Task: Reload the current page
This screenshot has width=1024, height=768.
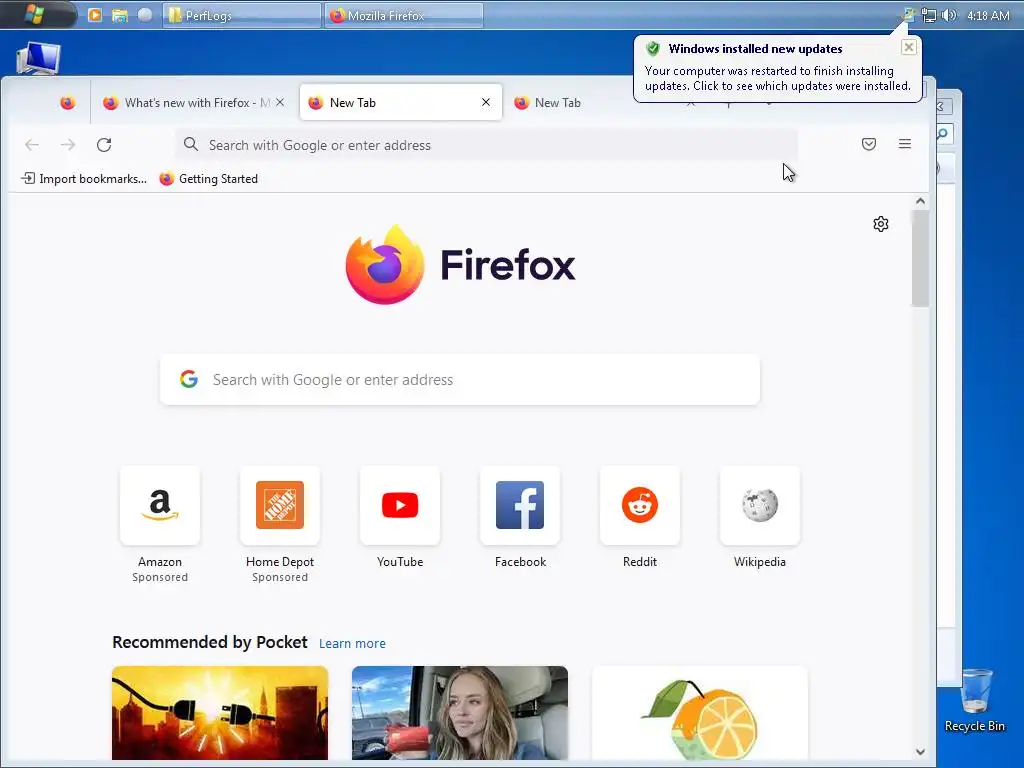Action: (104, 144)
